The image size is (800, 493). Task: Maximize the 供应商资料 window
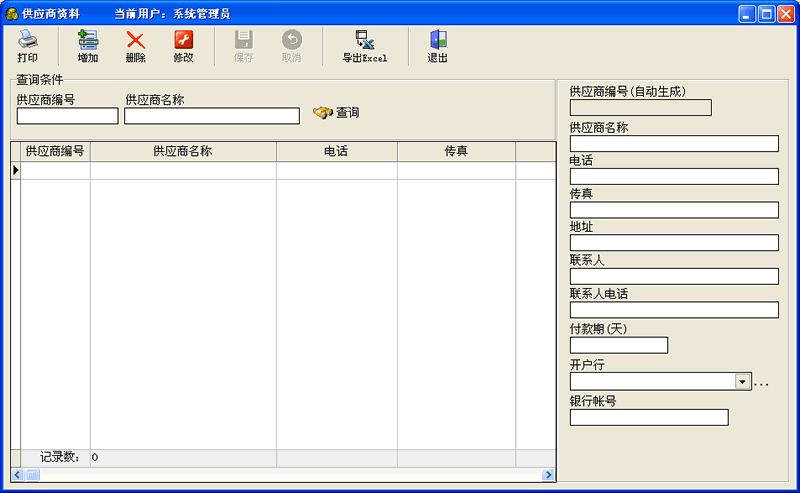[x=766, y=14]
